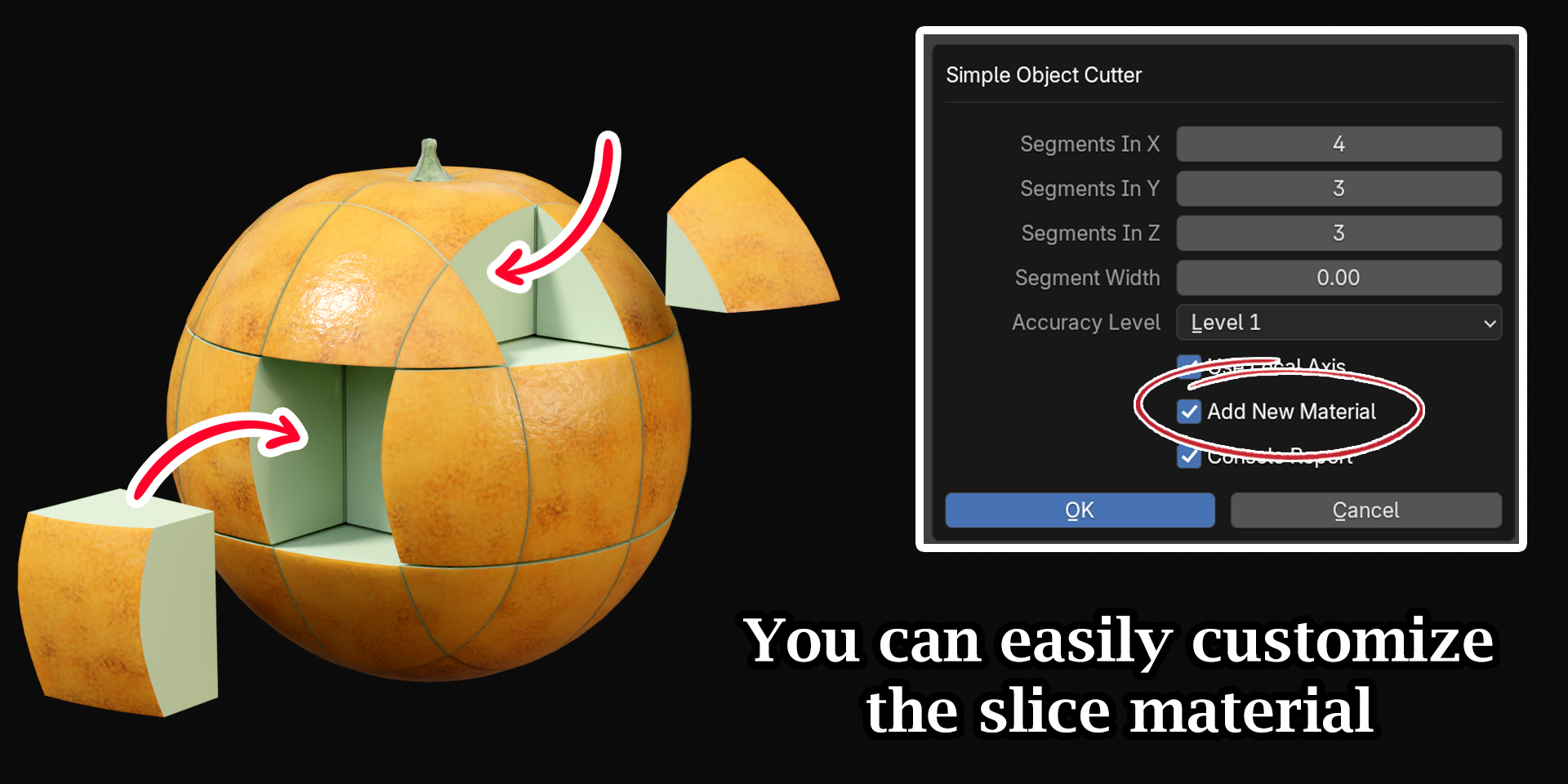This screenshot has width=1568, height=784.
Task: Toggle the Add New Material checkbox
Action: point(1189,412)
